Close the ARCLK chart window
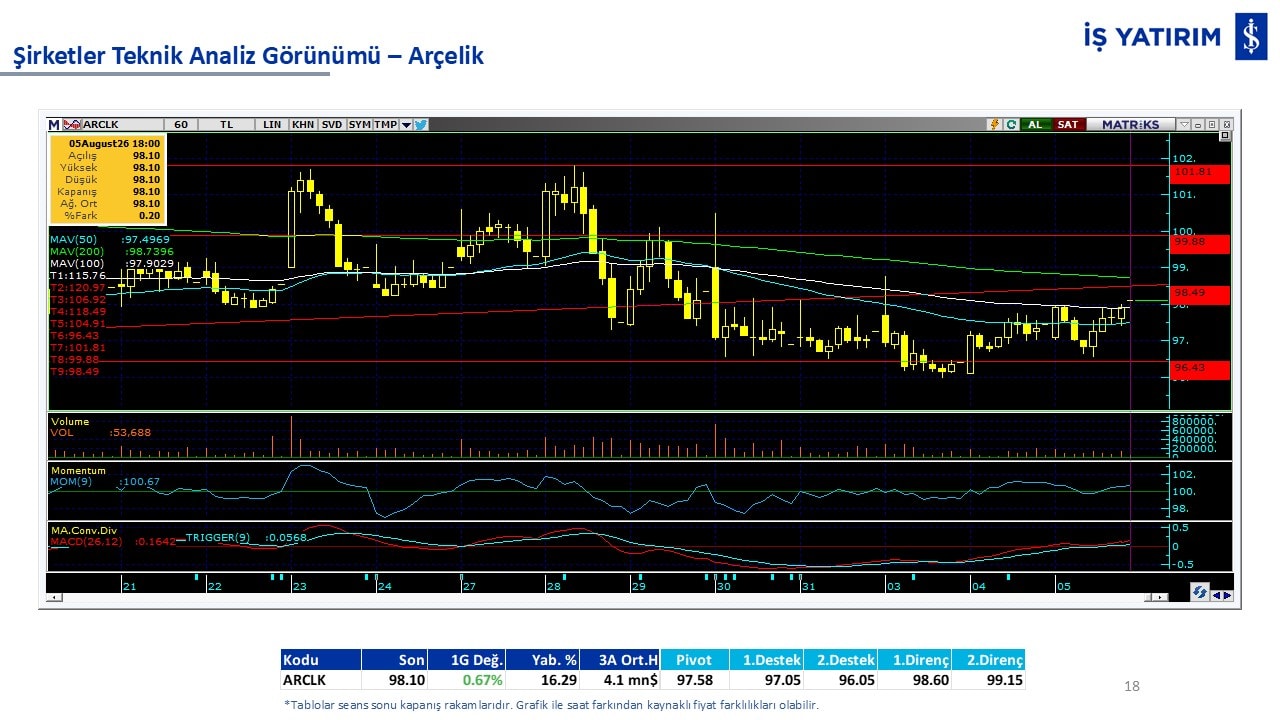1280x720 pixels. (1226, 125)
